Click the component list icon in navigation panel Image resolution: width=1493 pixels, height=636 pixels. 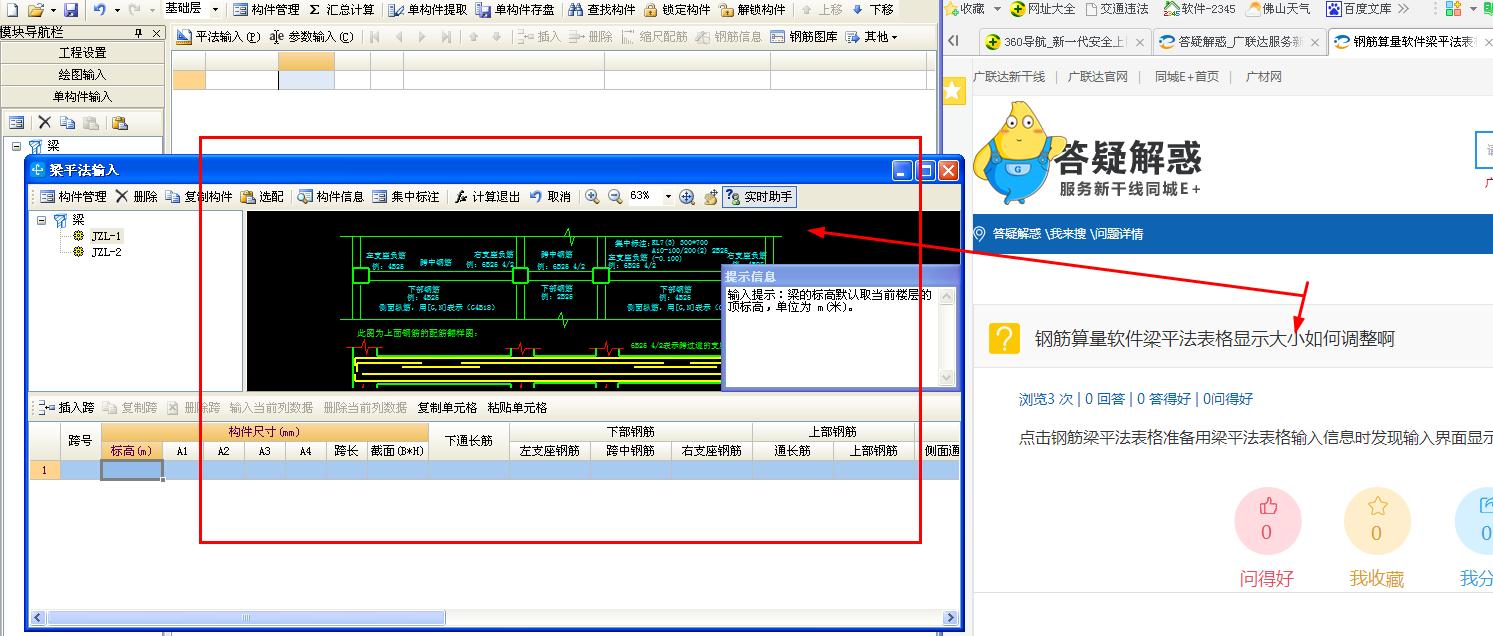pyautogui.click(x=17, y=122)
